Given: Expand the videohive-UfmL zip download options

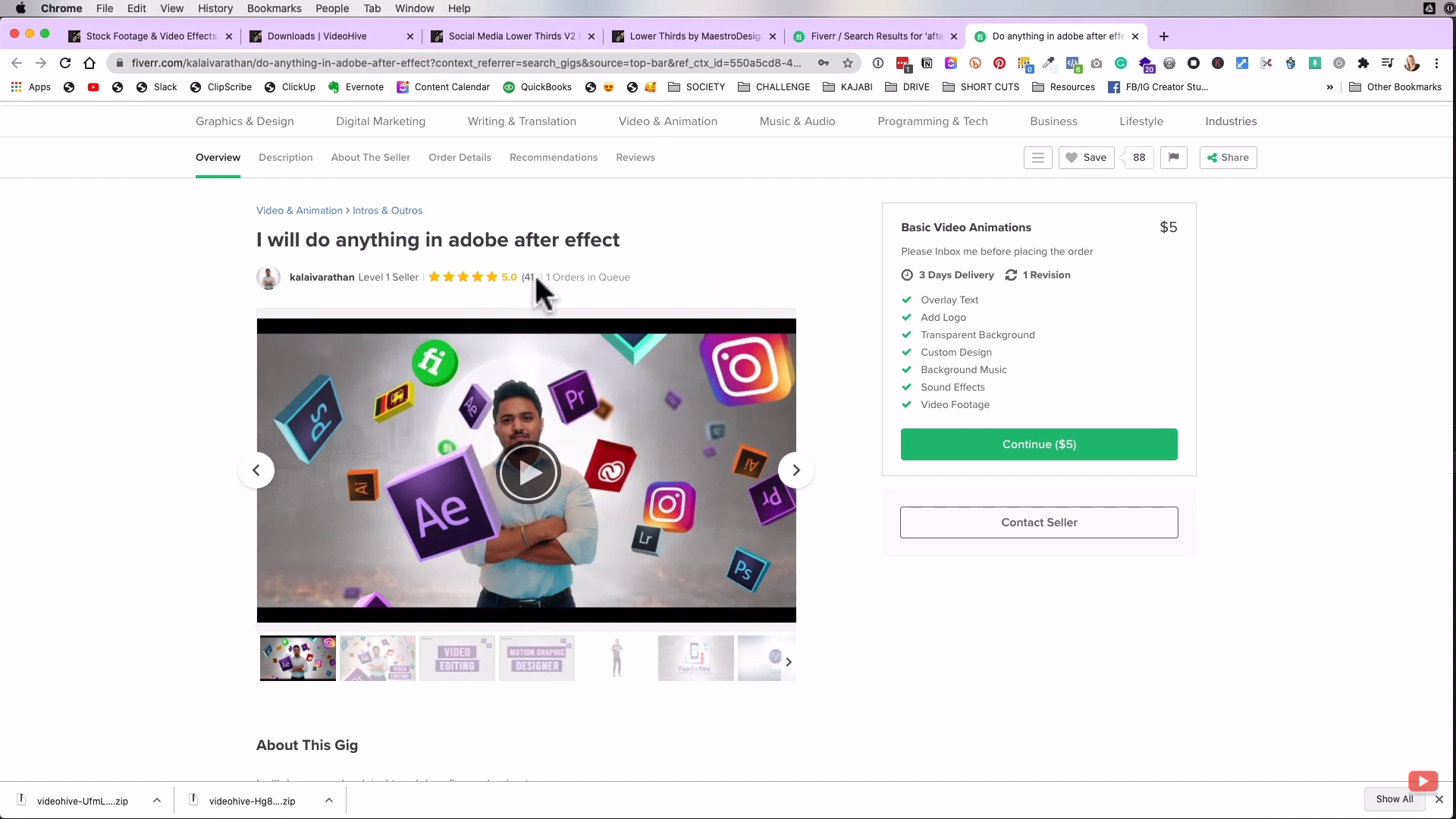Looking at the screenshot, I should [157, 801].
